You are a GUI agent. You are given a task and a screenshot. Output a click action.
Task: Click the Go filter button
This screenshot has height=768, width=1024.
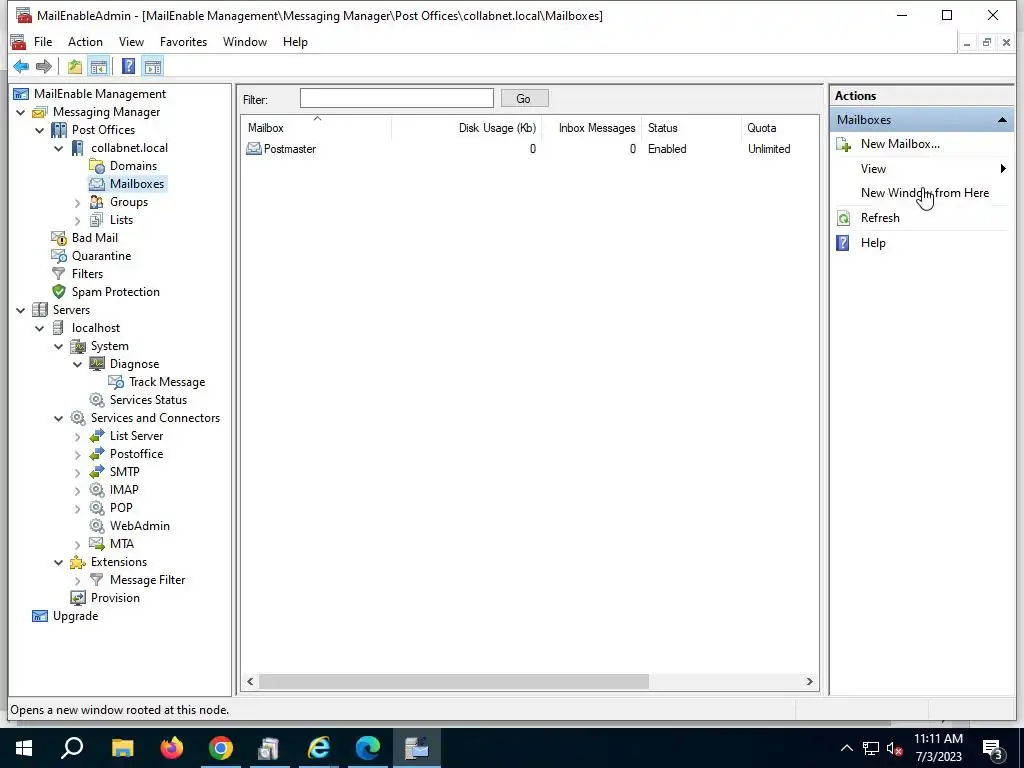[x=524, y=99]
